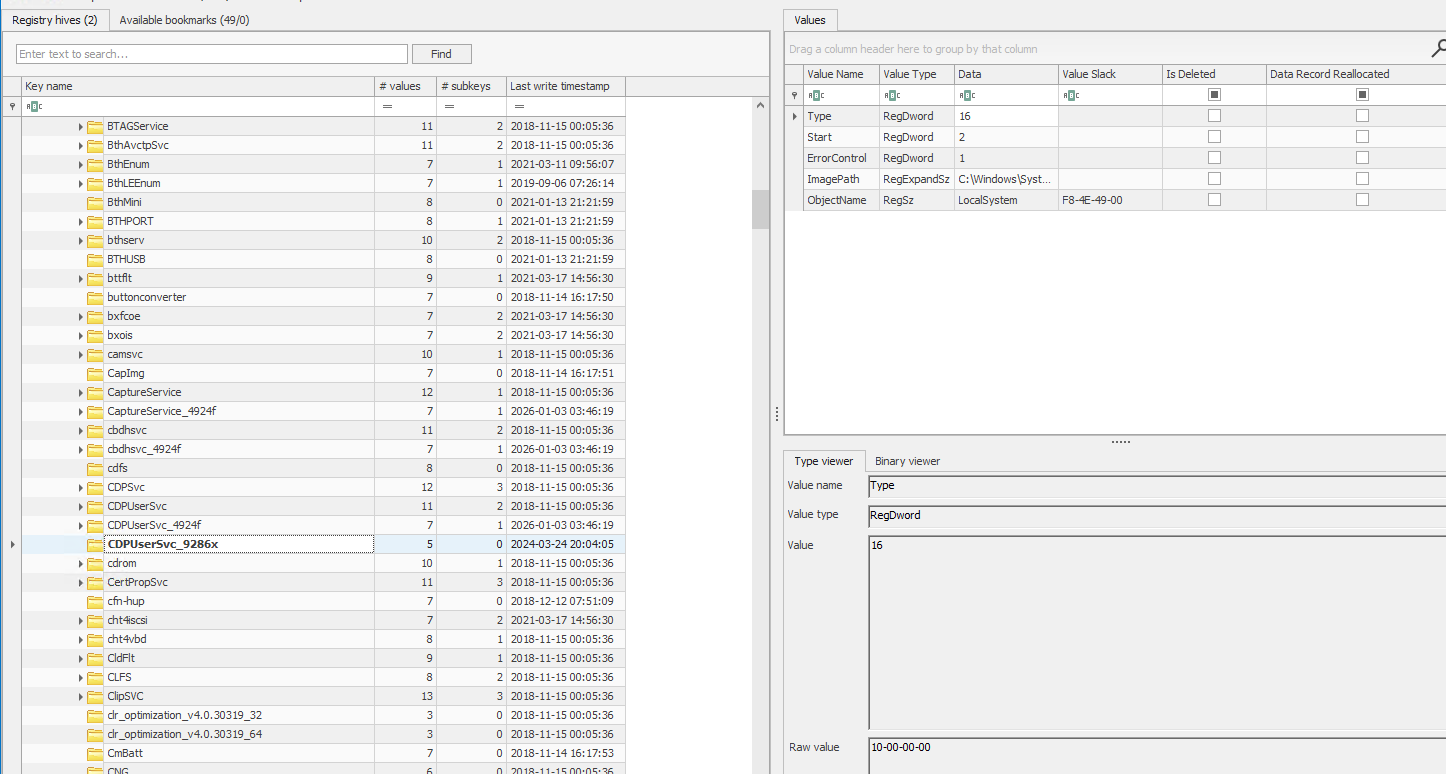The height and width of the screenshot is (774, 1446).
Task: Click the registry tree vertical scrollbar thumb
Action: click(x=761, y=208)
